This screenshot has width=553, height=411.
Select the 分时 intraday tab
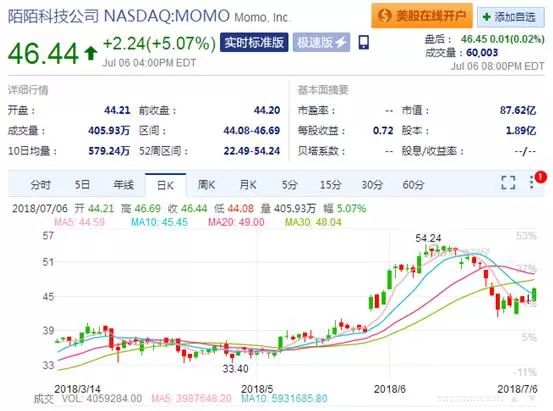(x=40, y=185)
